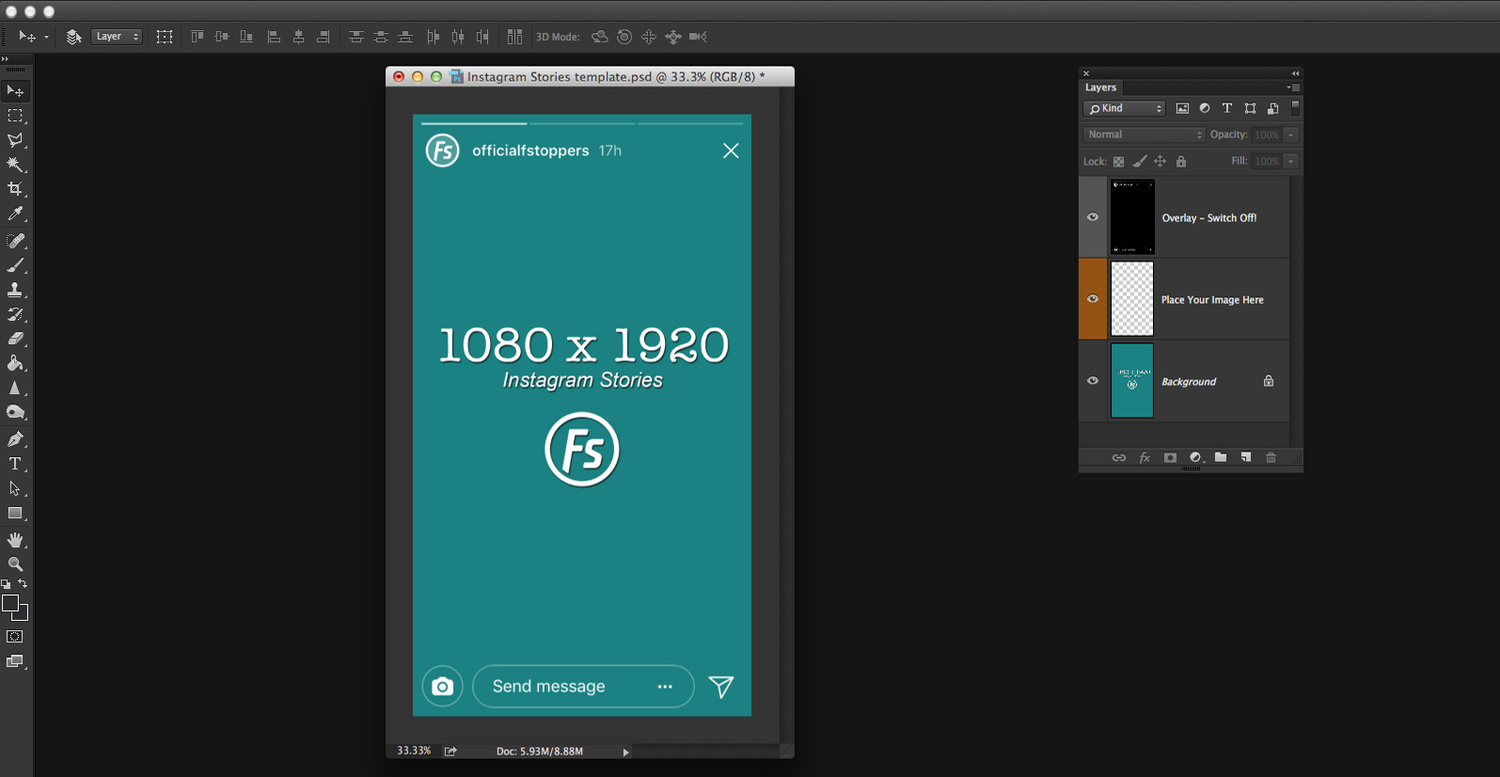Open the Add layer style menu

tap(1144, 457)
